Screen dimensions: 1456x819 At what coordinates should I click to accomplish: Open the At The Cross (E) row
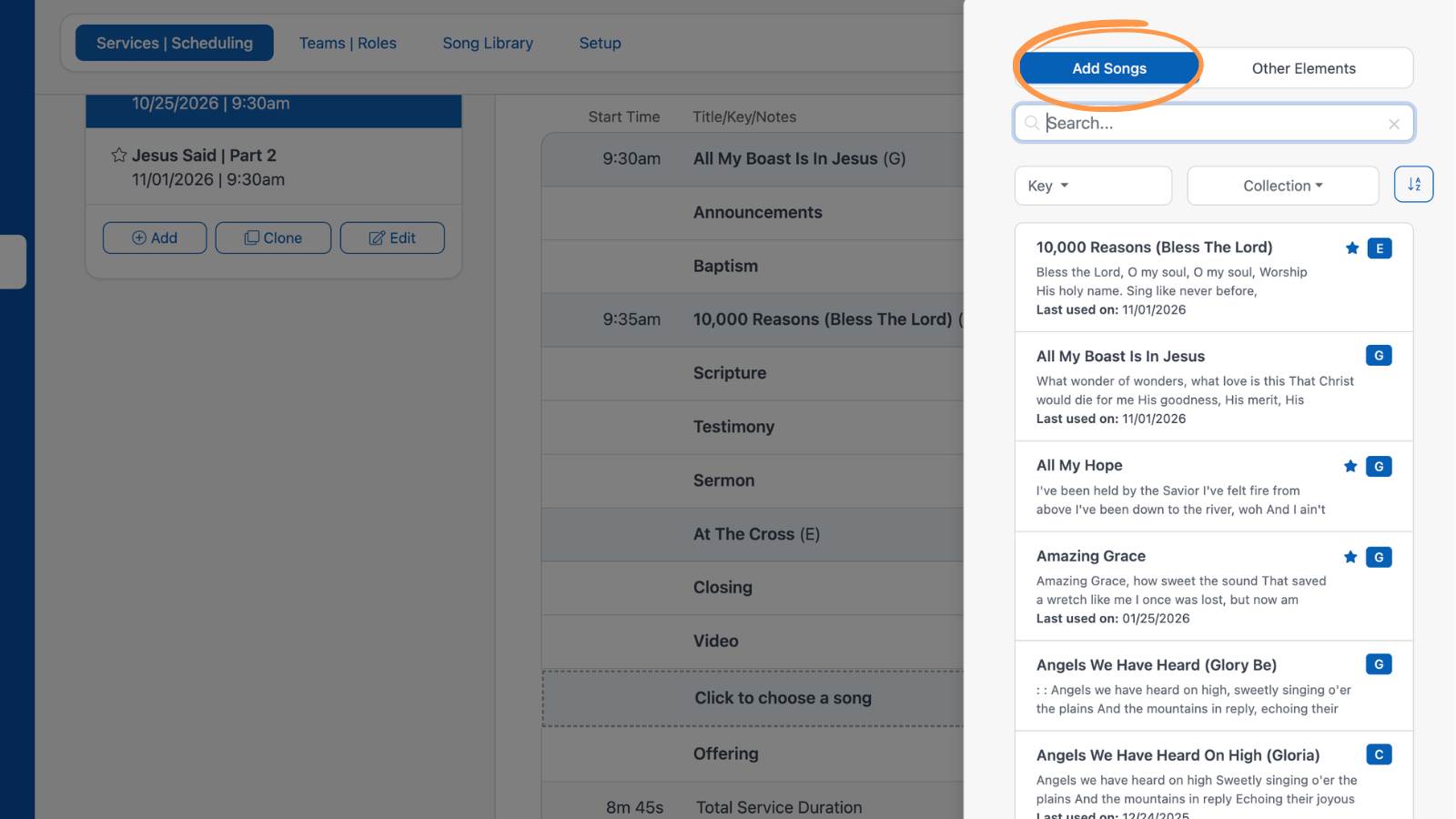tap(753, 534)
